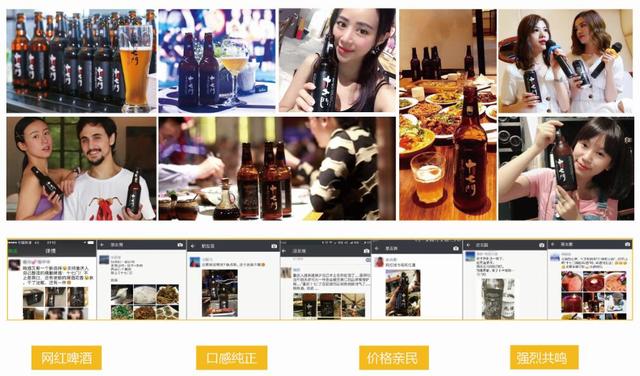Open the red avatar of the bottle-in-hand post

pyautogui.click(x=380, y=261)
